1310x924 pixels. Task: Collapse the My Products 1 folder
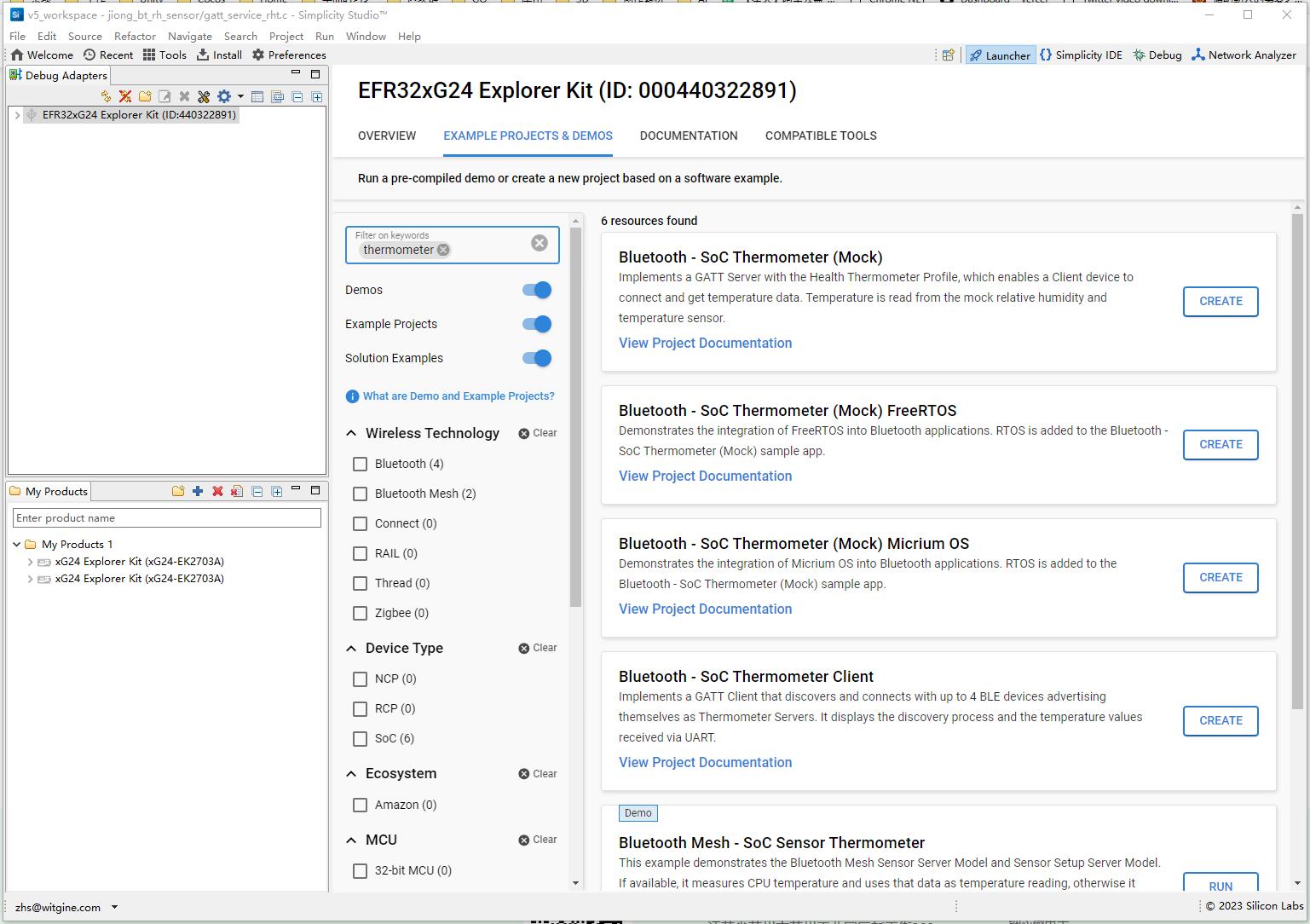17,544
